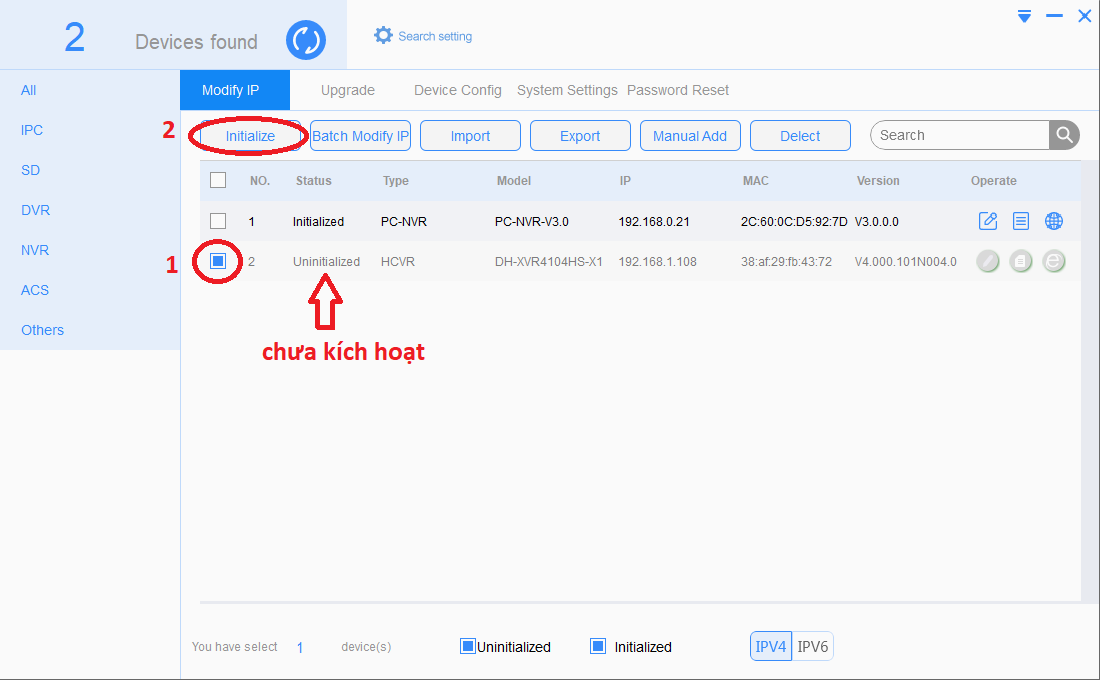Filter devices by All in sidebar

click(29, 90)
